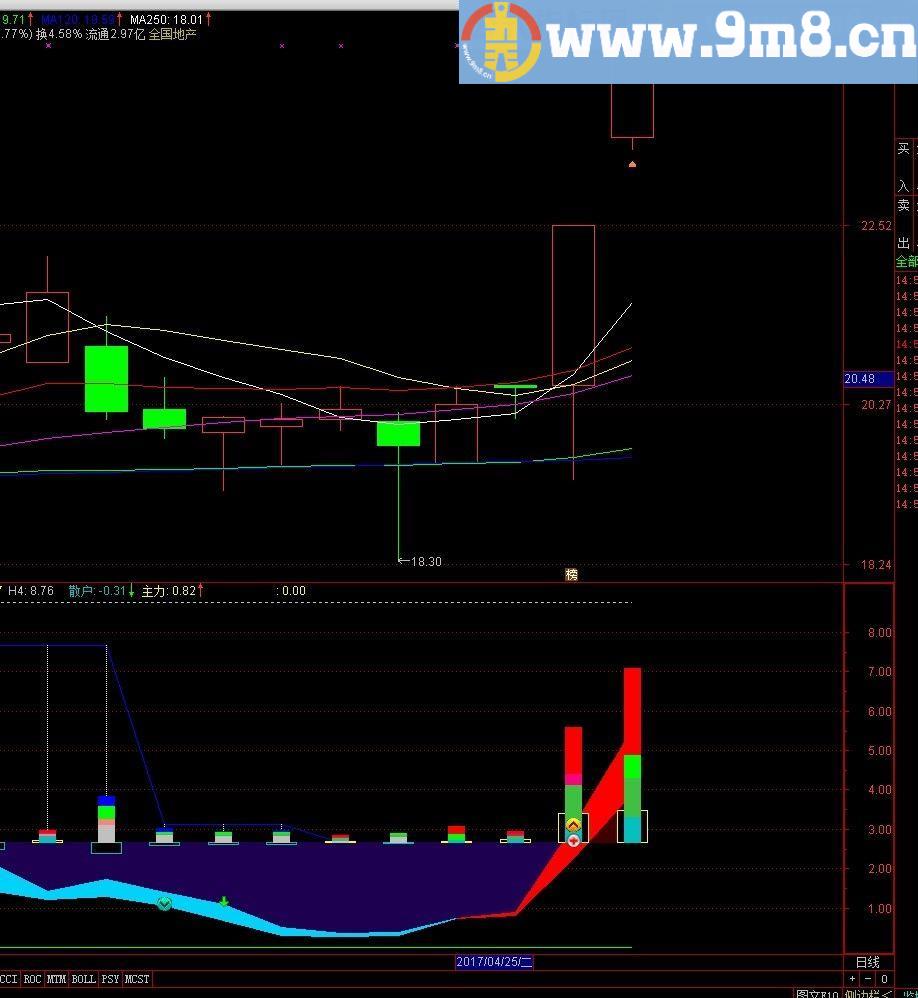
Task: Click the 18.30 low price label
Action: coord(426,561)
